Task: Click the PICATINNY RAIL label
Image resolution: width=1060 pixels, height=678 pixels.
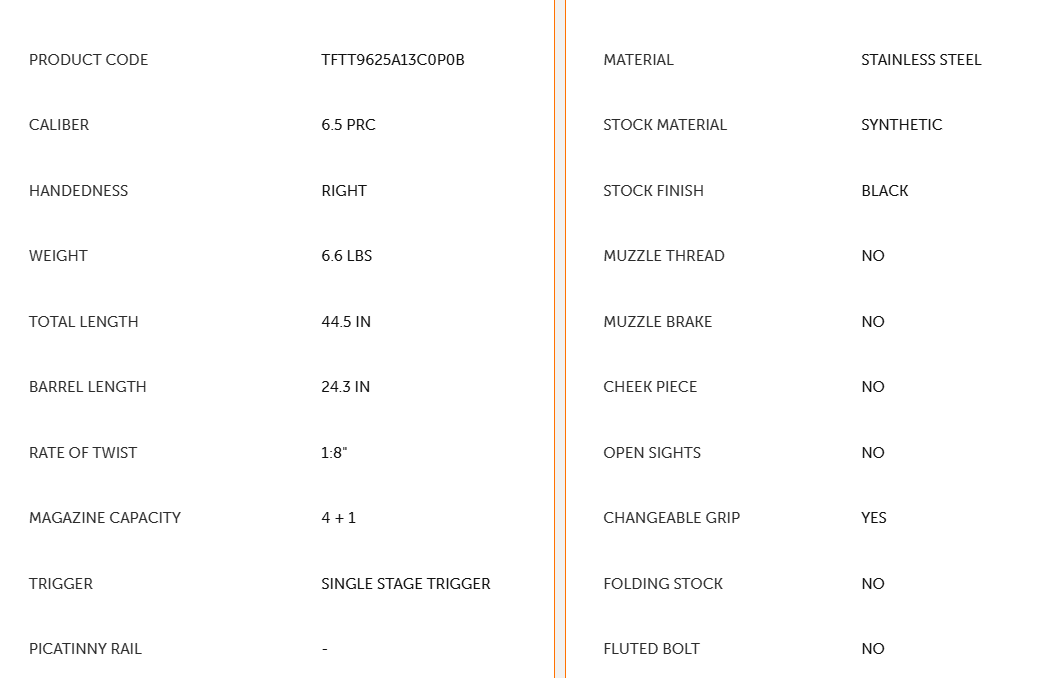Action: click(x=85, y=649)
